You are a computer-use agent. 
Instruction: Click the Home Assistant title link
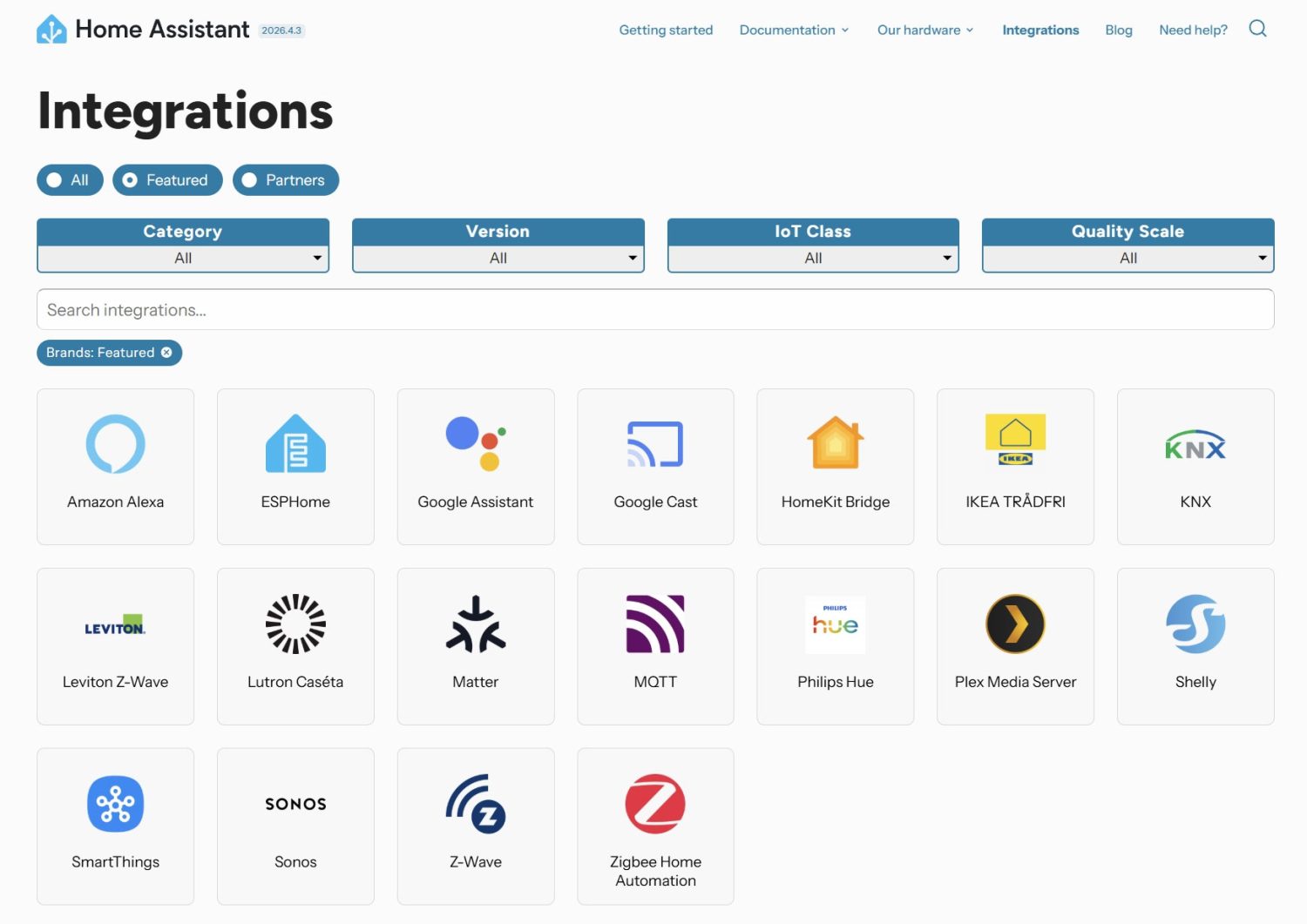click(162, 29)
